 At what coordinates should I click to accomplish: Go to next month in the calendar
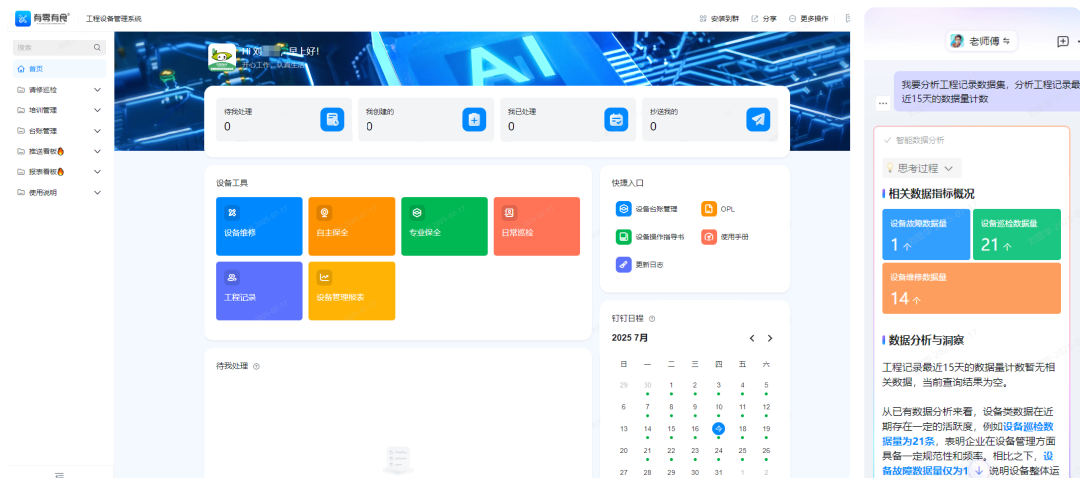pos(769,338)
